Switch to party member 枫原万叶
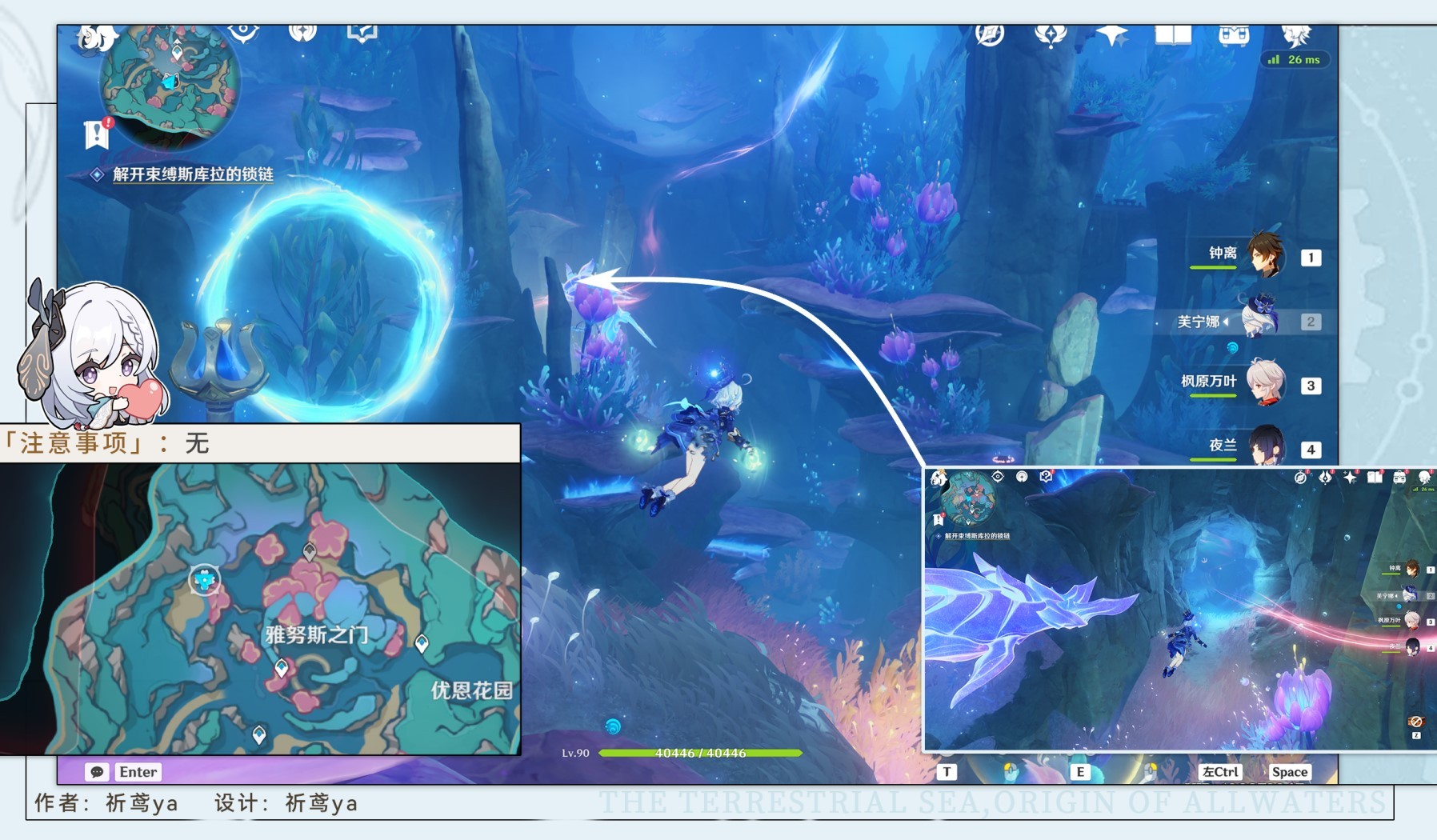This screenshot has width=1437, height=840. [1265, 384]
